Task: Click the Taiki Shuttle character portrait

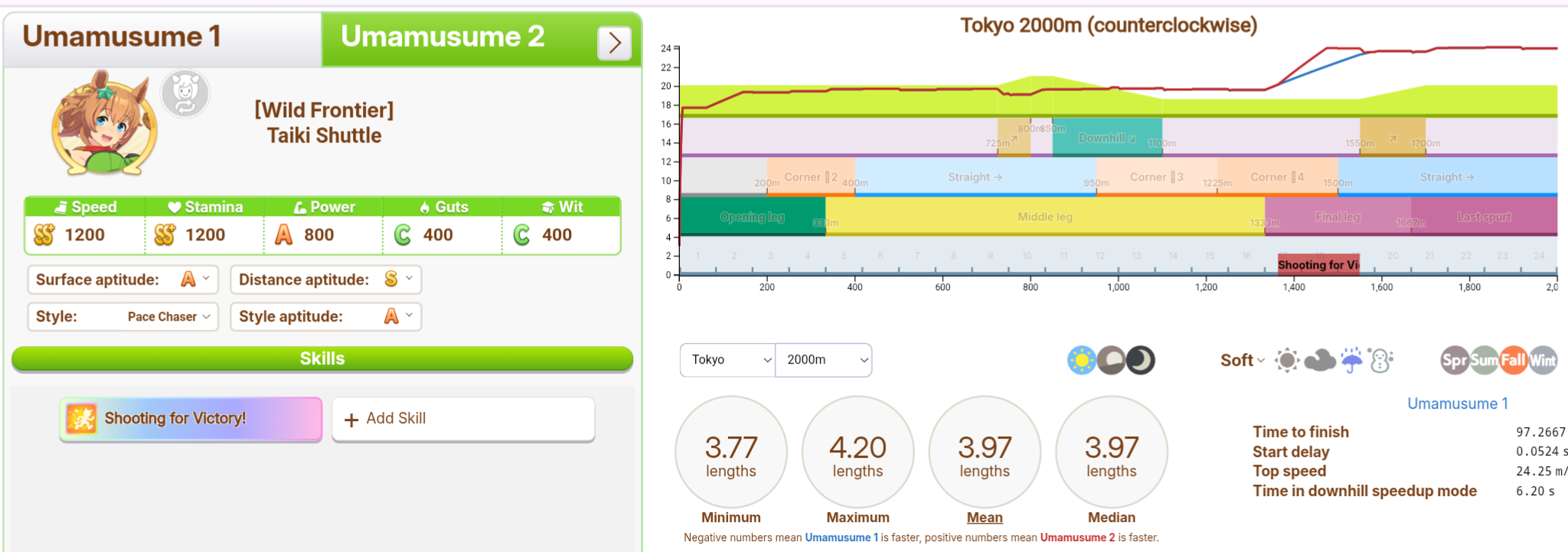Action: 104,124
